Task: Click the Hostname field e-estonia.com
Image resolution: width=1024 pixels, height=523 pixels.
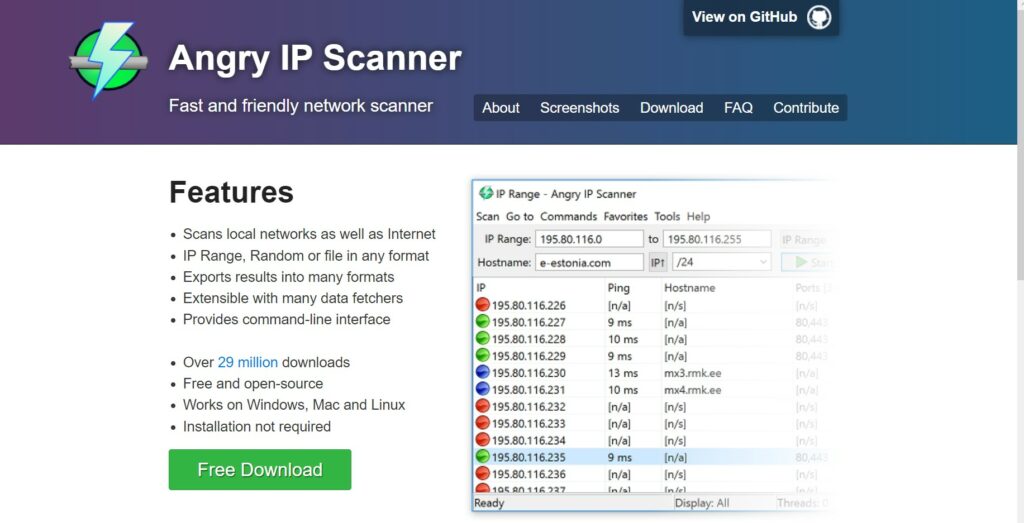Action: click(589, 262)
